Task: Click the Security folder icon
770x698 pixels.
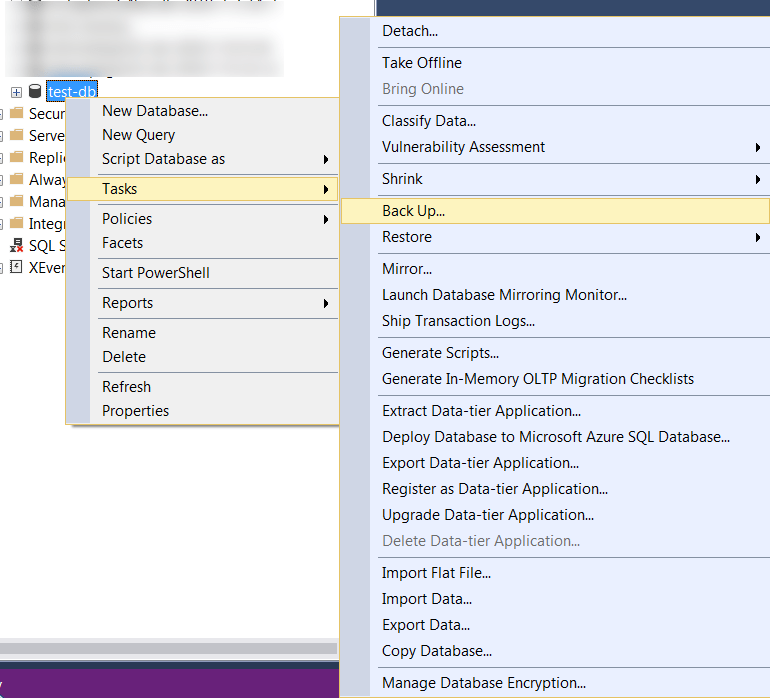Action: click(16, 114)
